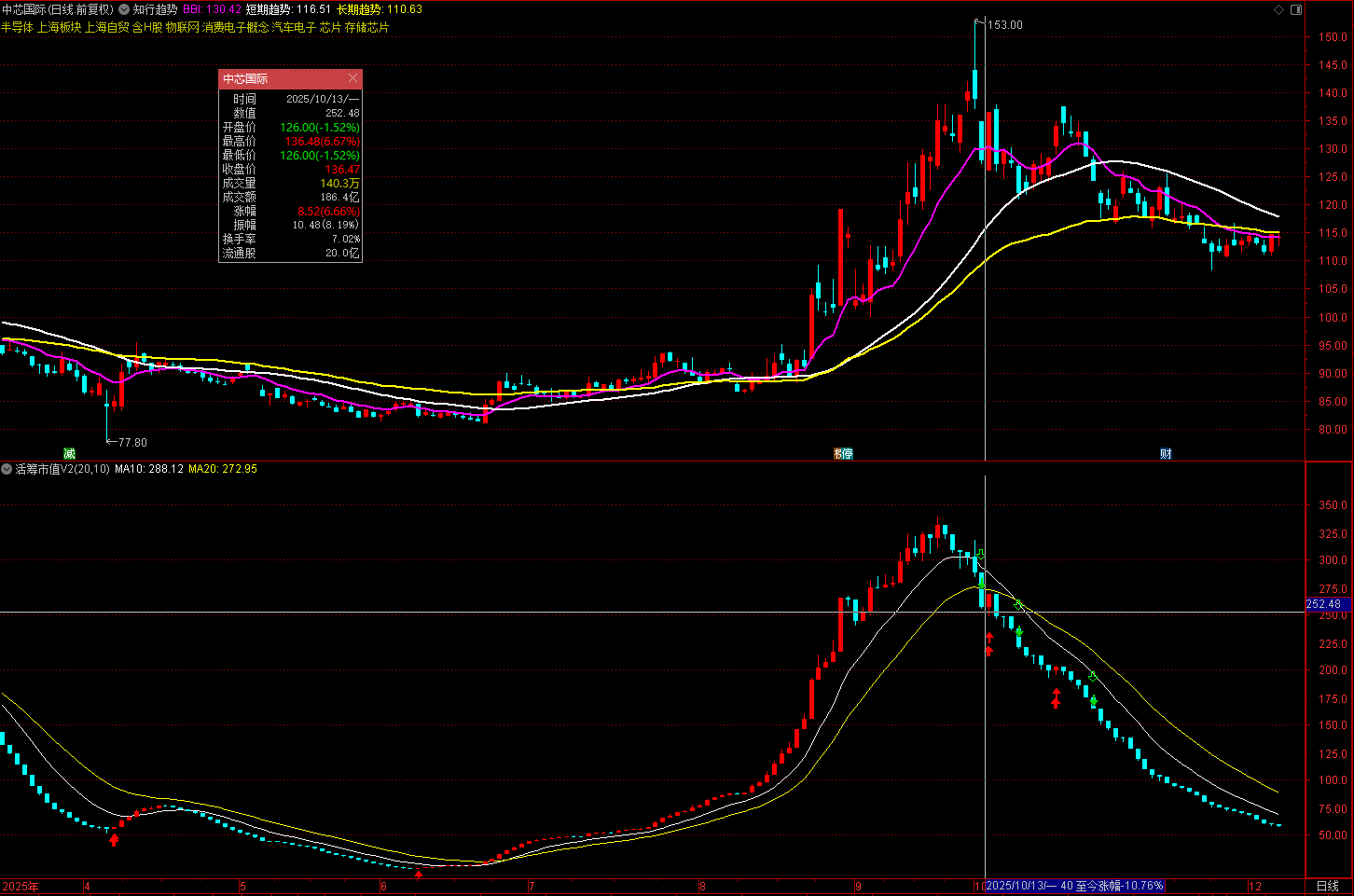The width and height of the screenshot is (1354, 896).
Task: Close the 中芯国际 data tooltip panel
Action: point(352,78)
